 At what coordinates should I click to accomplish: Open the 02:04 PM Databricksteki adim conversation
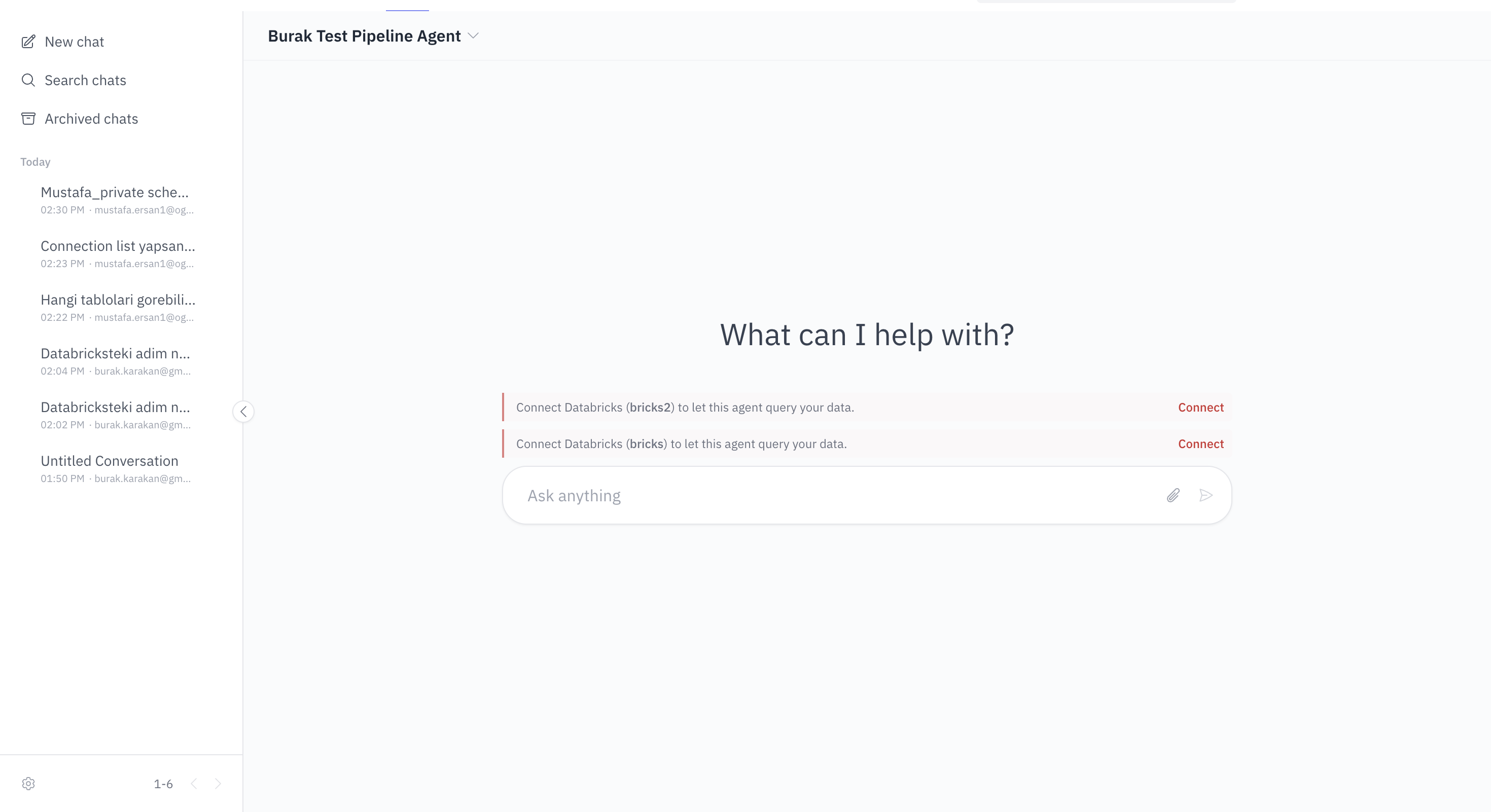point(118,361)
